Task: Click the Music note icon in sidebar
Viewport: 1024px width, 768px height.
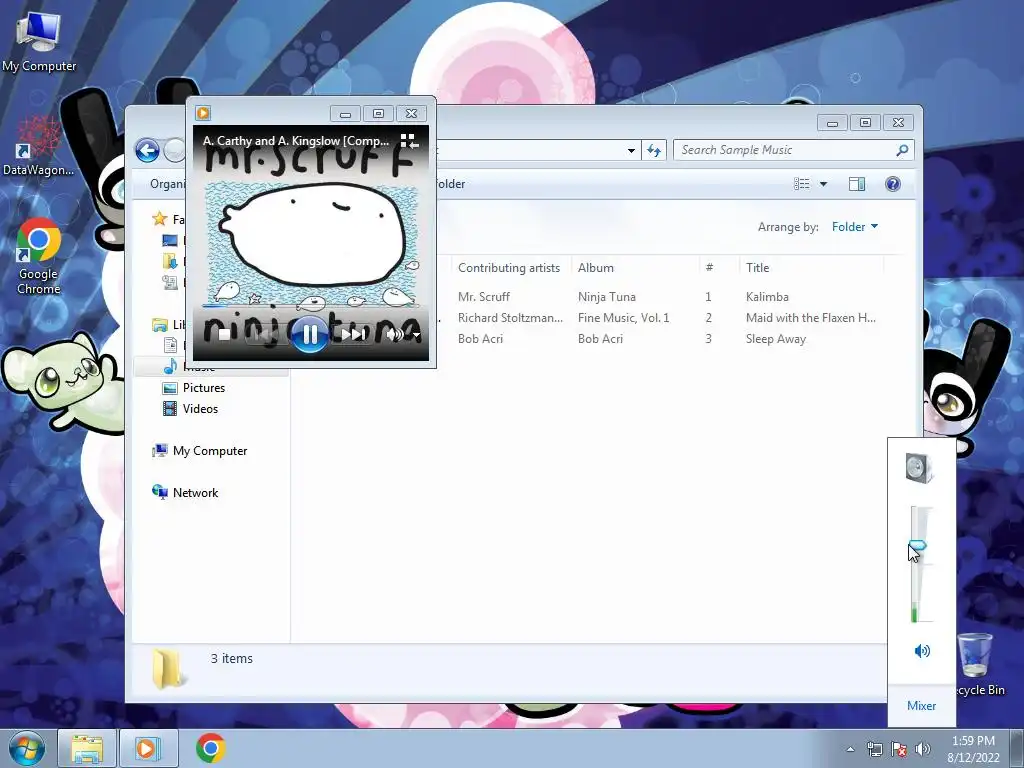Action: click(170, 366)
